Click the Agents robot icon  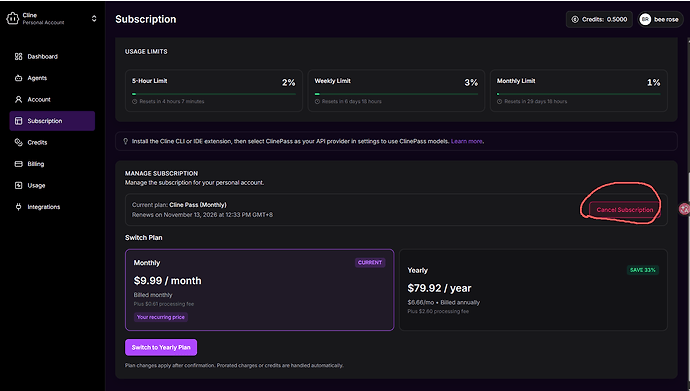click(x=18, y=78)
